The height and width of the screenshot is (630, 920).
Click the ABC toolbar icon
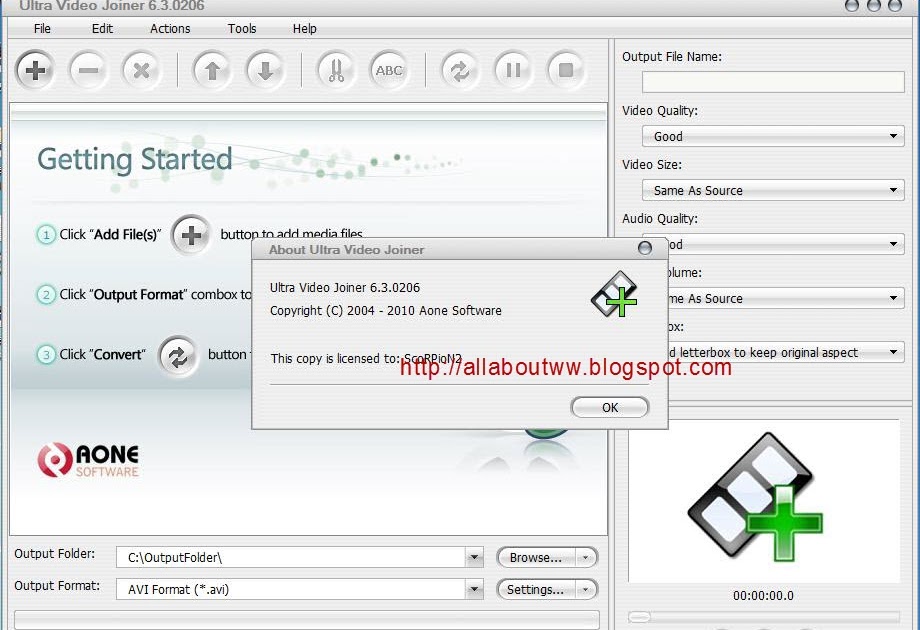(388, 70)
